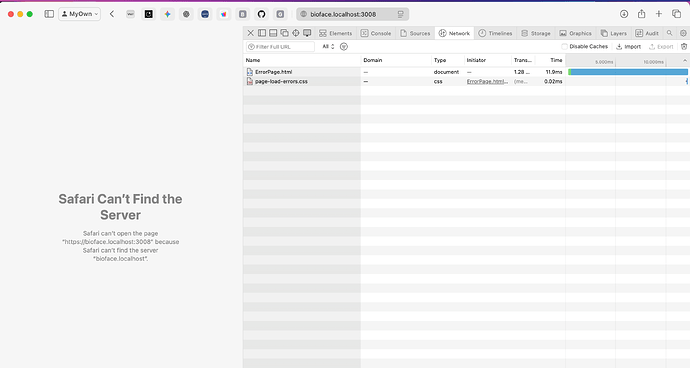Viewport: 690px width, 368px height.
Task: Follow the ErrorPage.html initiator link
Action: 487,81
